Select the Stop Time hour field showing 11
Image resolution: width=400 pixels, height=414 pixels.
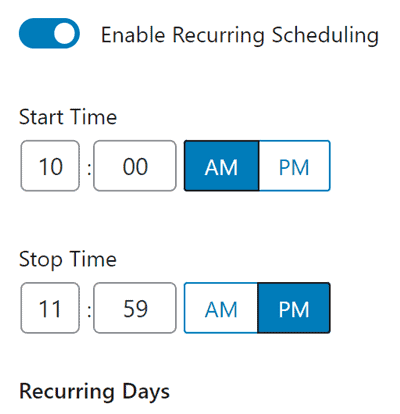click(x=50, y=308)
